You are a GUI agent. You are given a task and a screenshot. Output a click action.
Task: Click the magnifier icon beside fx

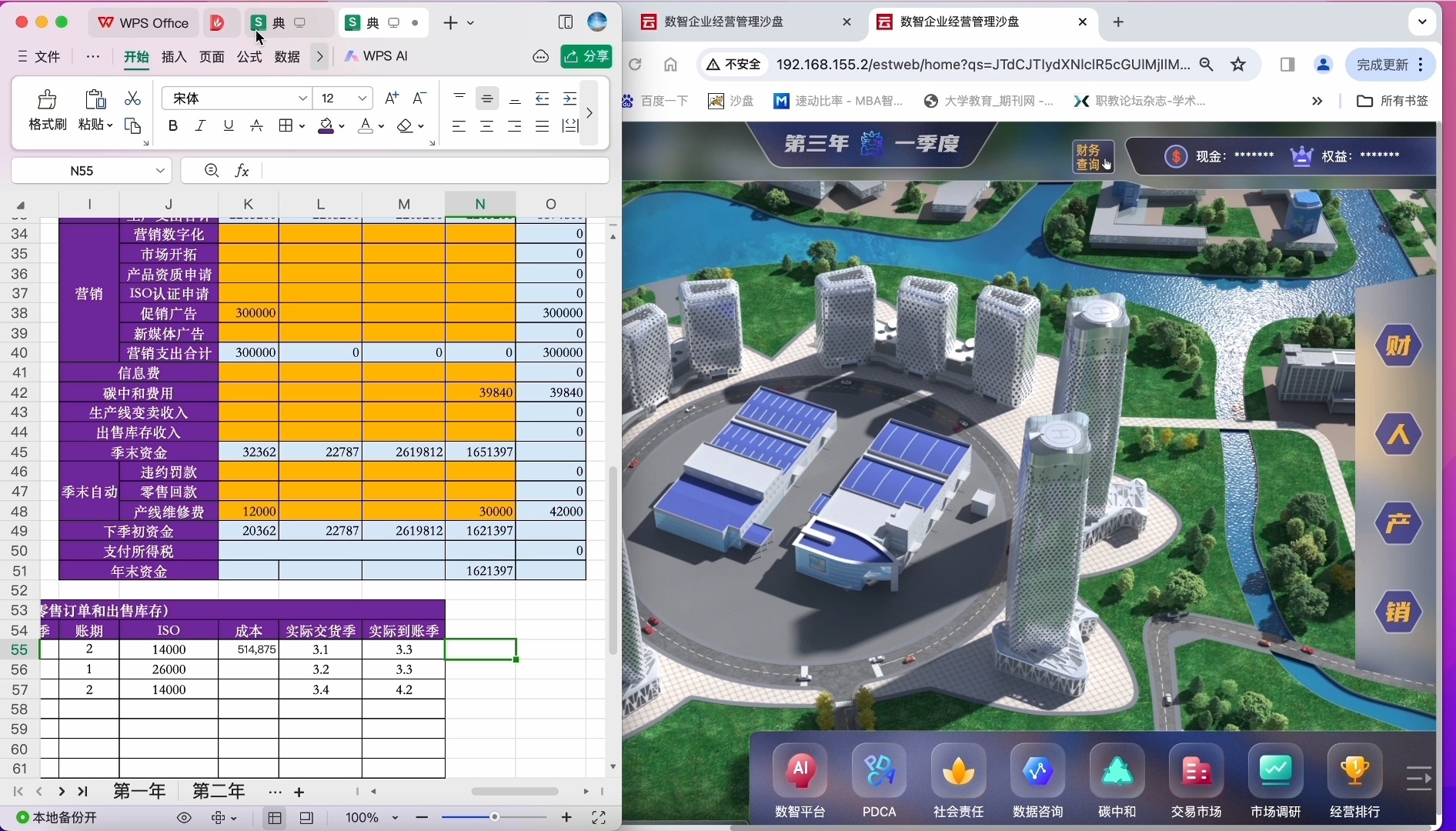click(x=212, y=170)
